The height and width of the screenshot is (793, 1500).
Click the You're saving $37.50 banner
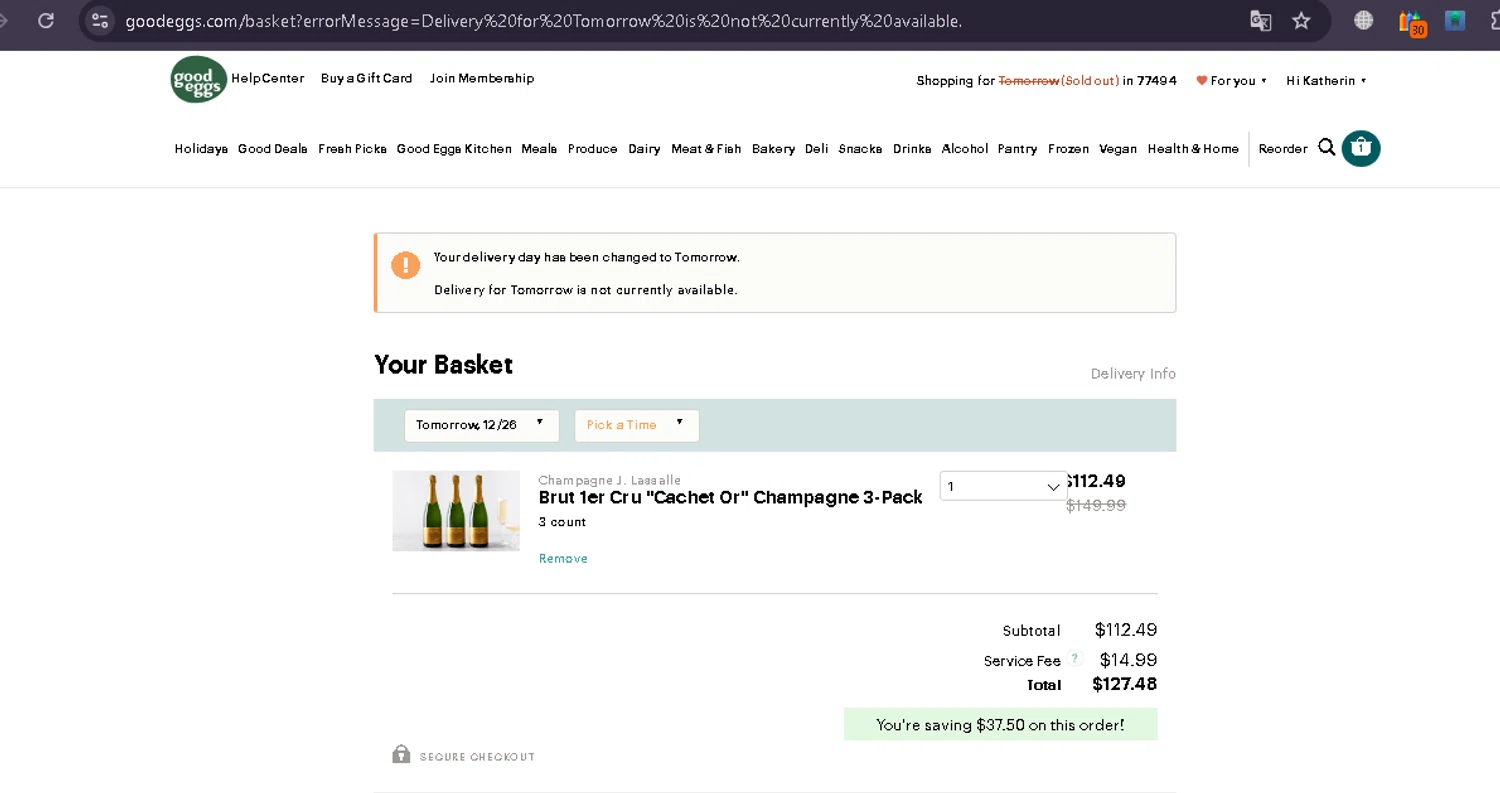1000,724
